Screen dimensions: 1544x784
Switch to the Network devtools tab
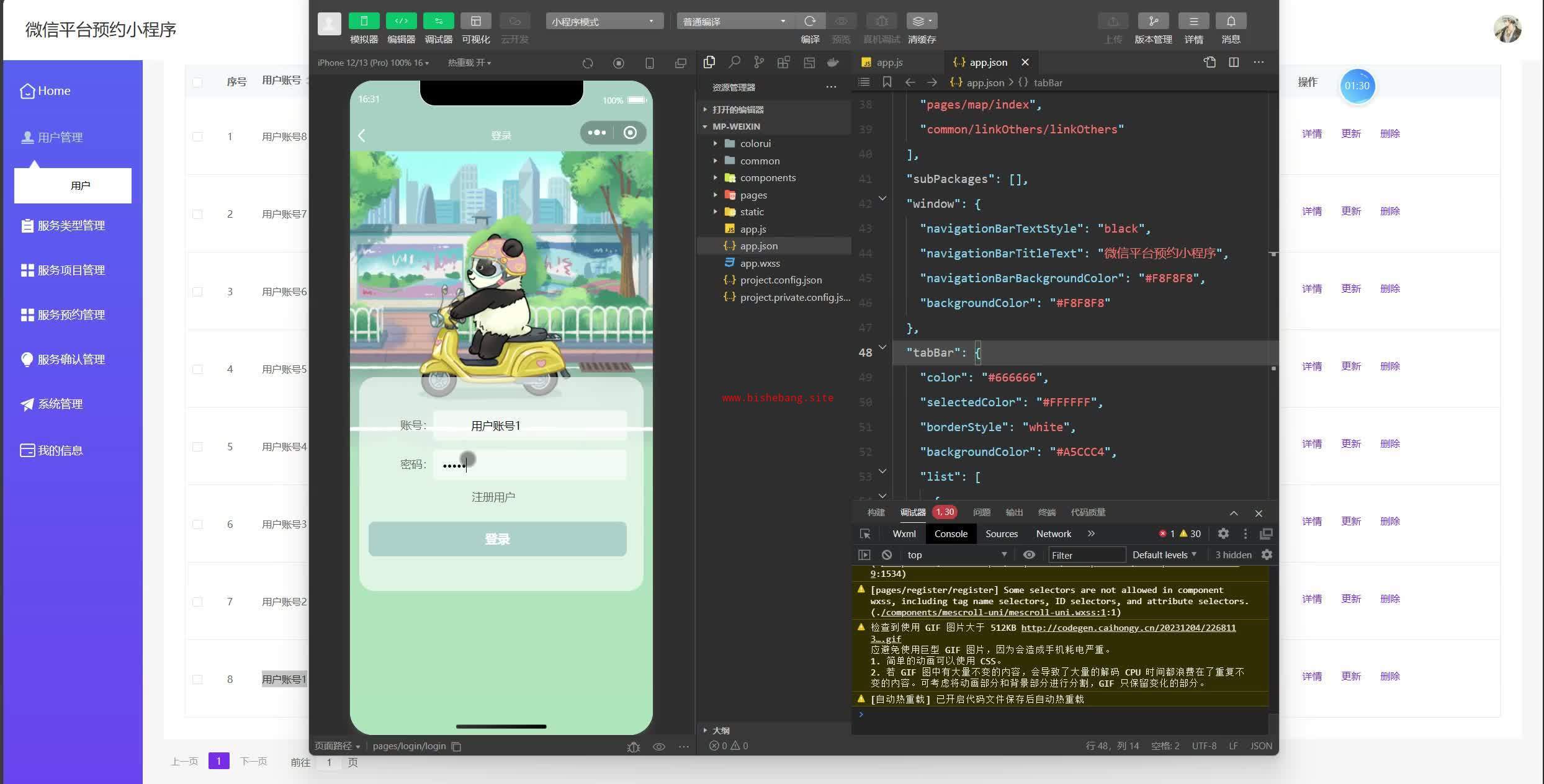(1053, 533)
